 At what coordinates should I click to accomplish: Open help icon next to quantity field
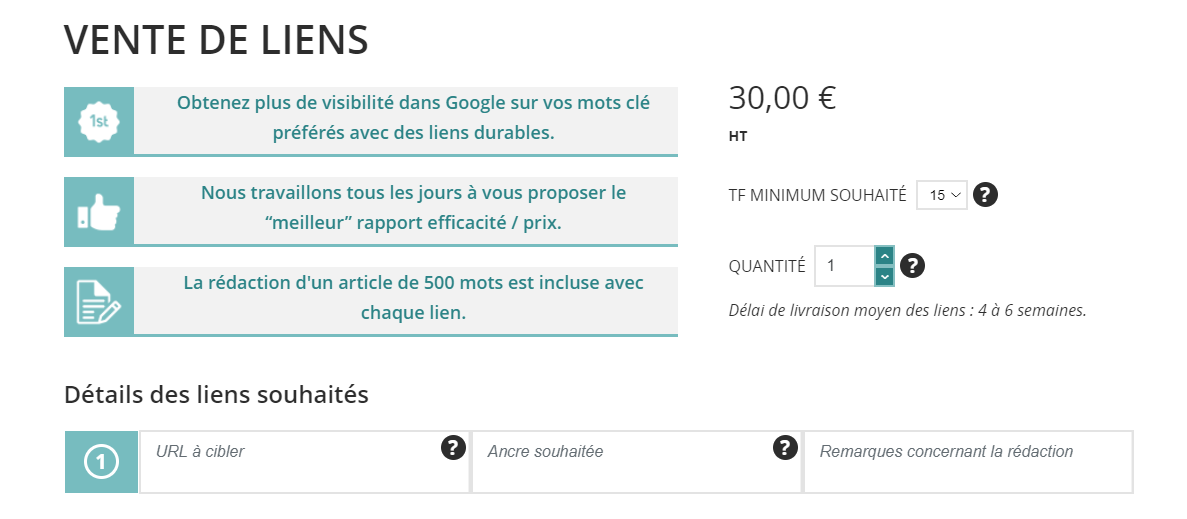pyautogui.click(x=912, y=266)
